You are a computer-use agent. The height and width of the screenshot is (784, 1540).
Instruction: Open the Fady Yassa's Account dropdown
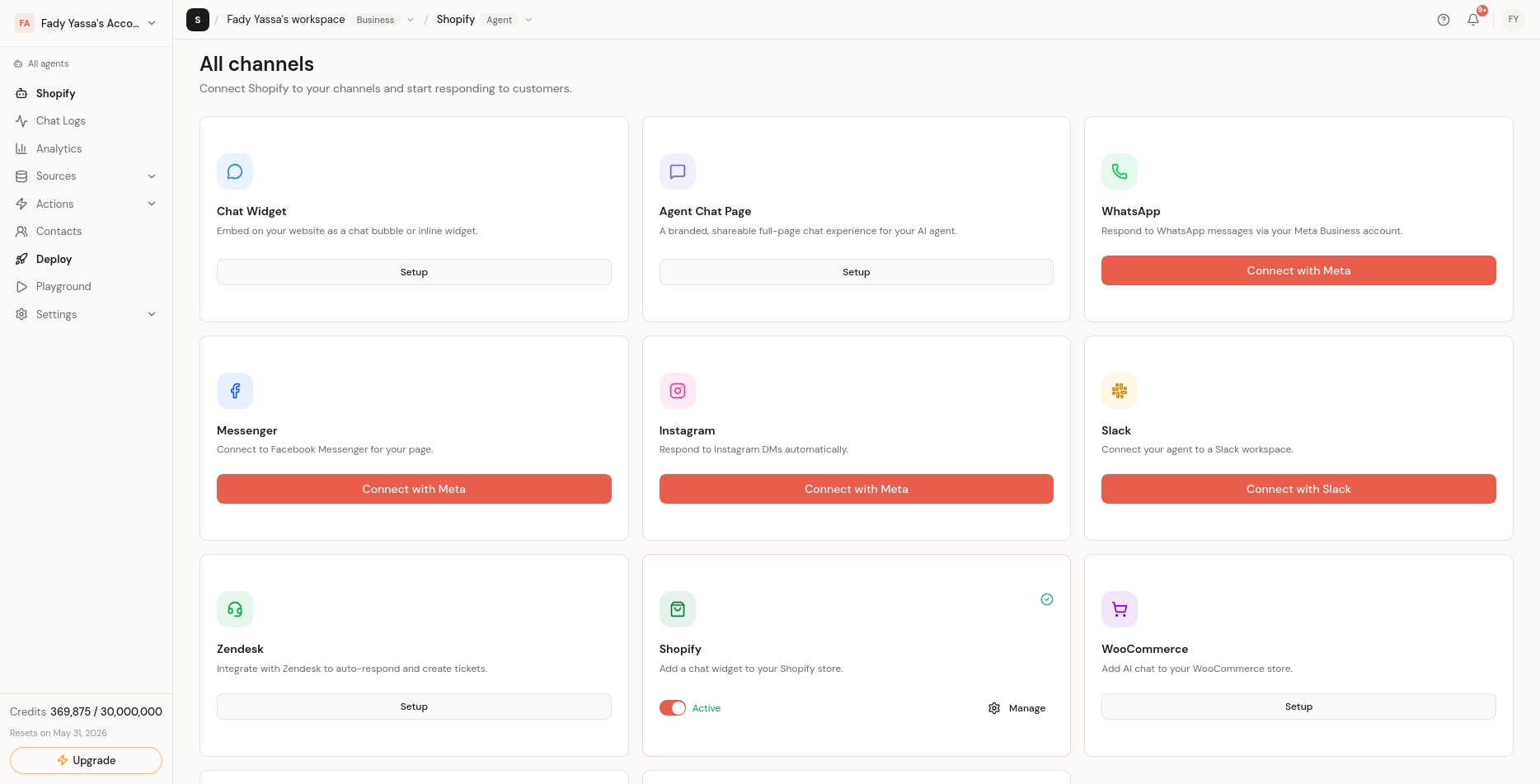pyautogui.click(x=86, y=23)
